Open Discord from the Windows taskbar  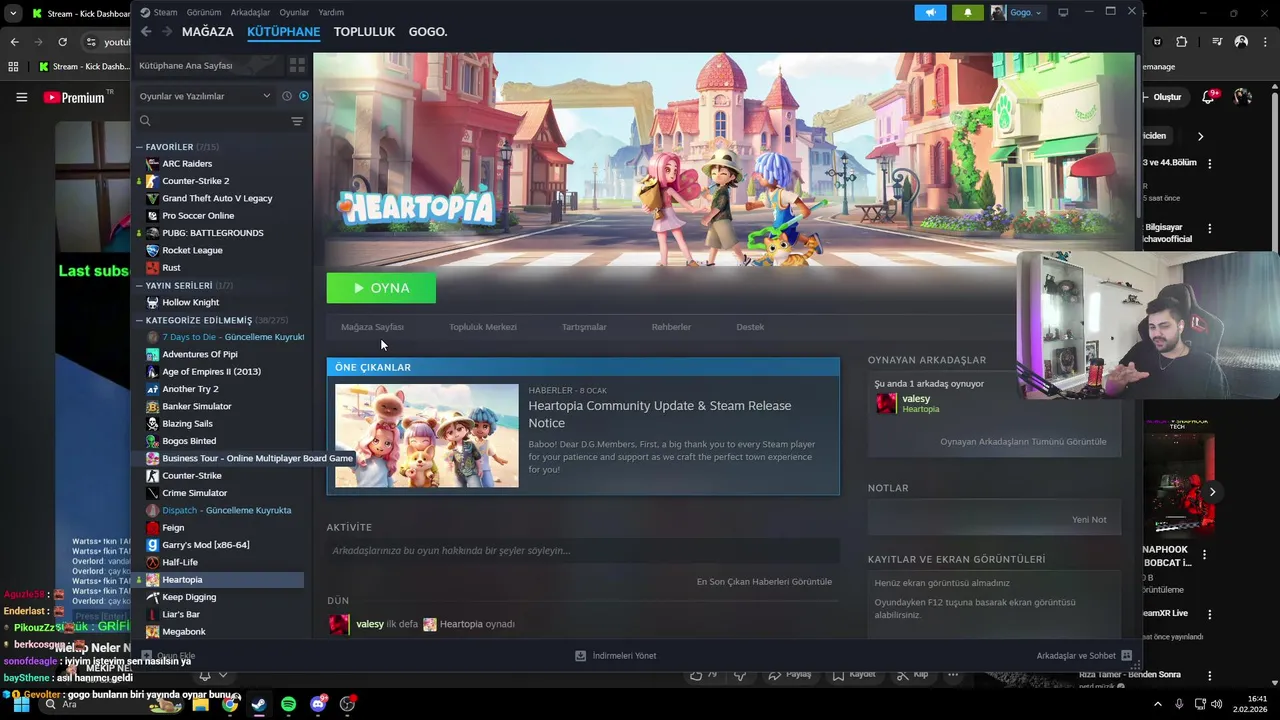318,704
